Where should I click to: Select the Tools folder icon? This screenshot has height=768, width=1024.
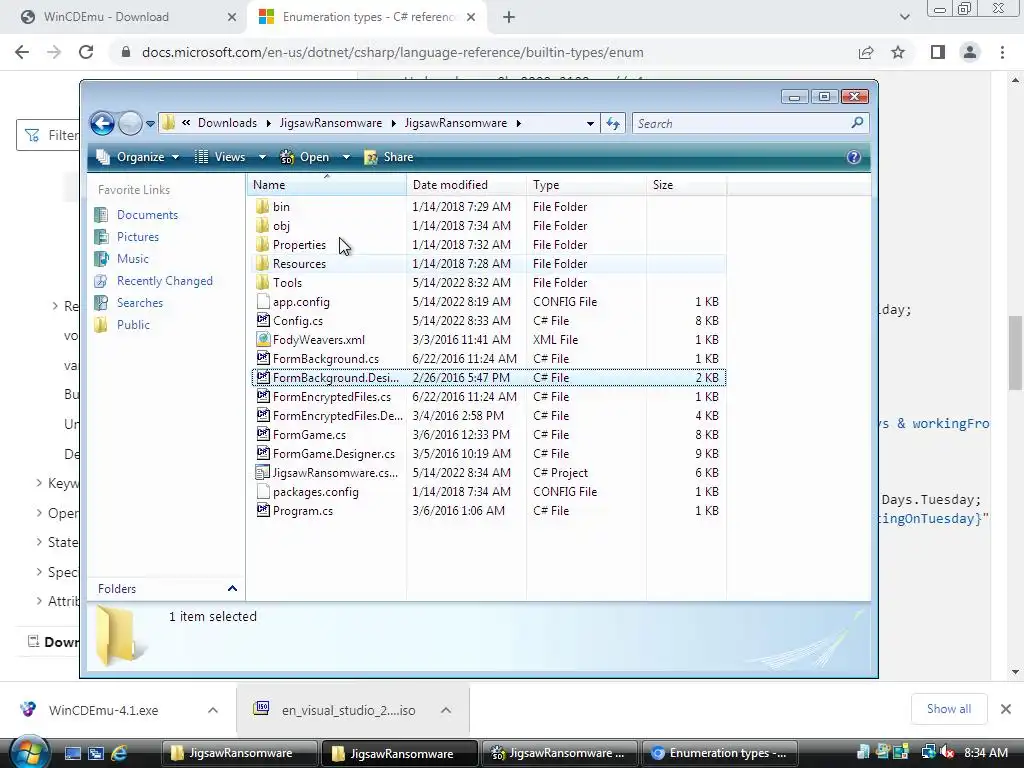[263, 282]
